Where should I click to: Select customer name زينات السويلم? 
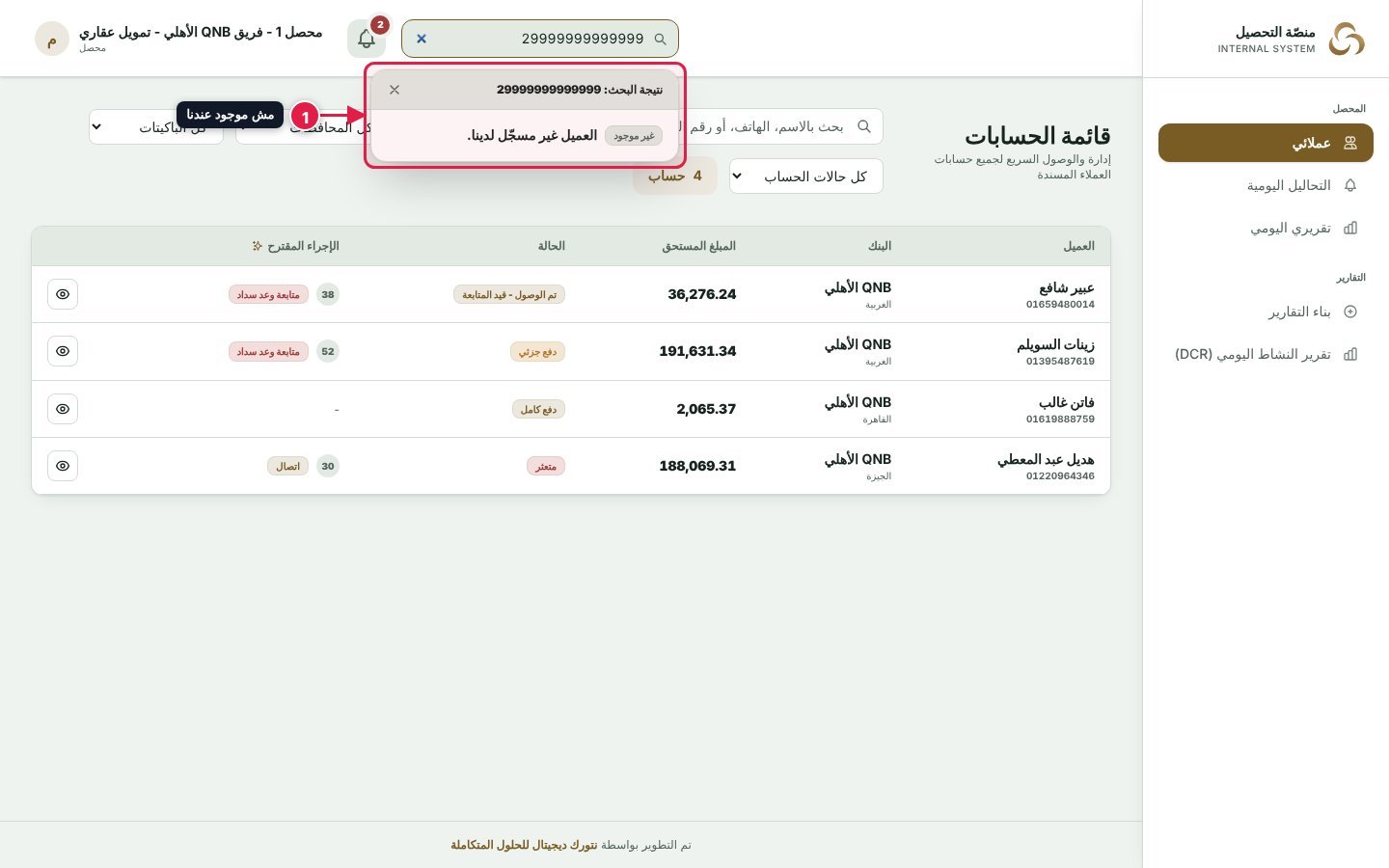pyautogui.click(x=1055, y=344)
